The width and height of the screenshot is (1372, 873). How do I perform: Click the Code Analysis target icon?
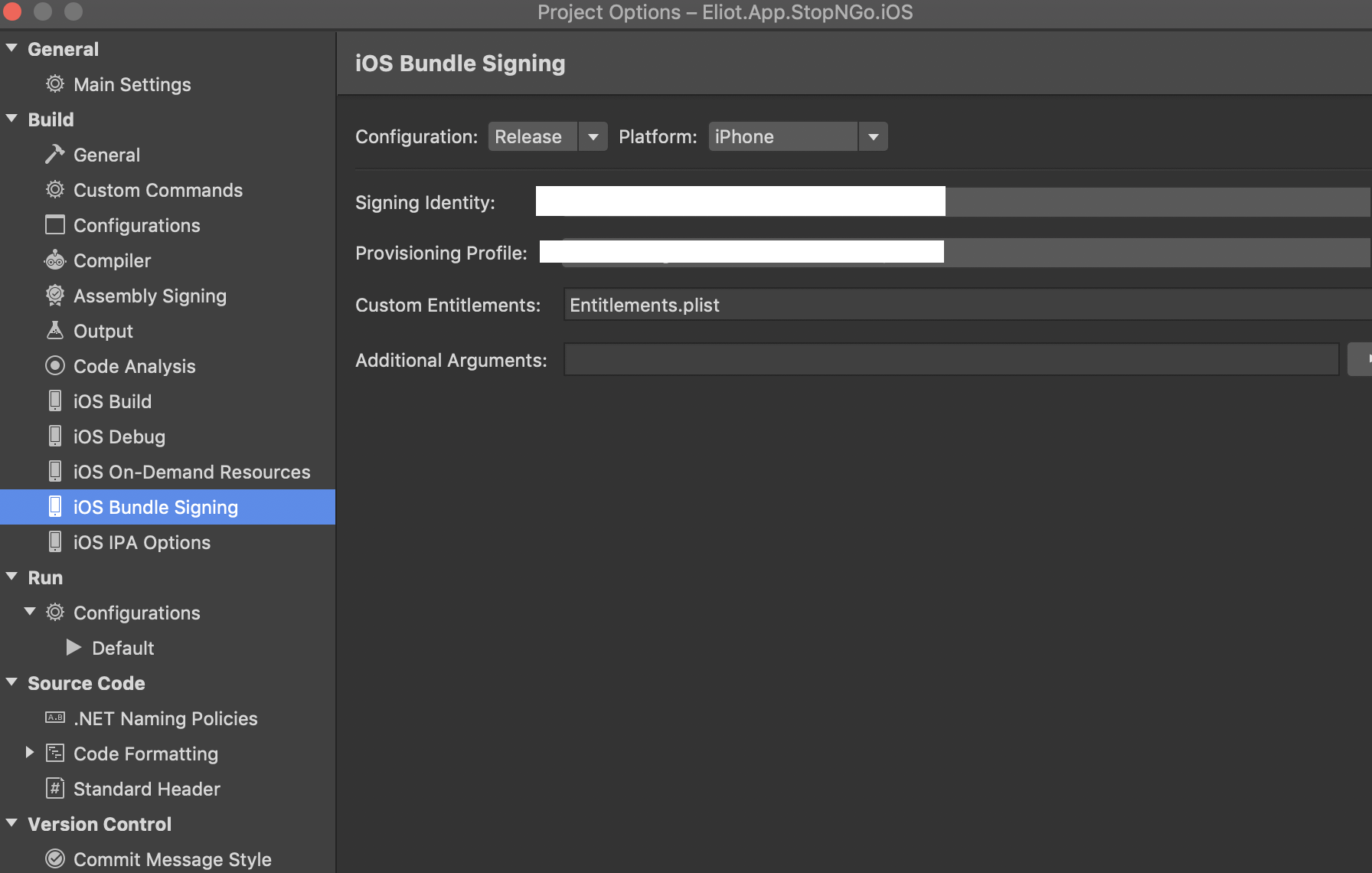click(55, 366)
